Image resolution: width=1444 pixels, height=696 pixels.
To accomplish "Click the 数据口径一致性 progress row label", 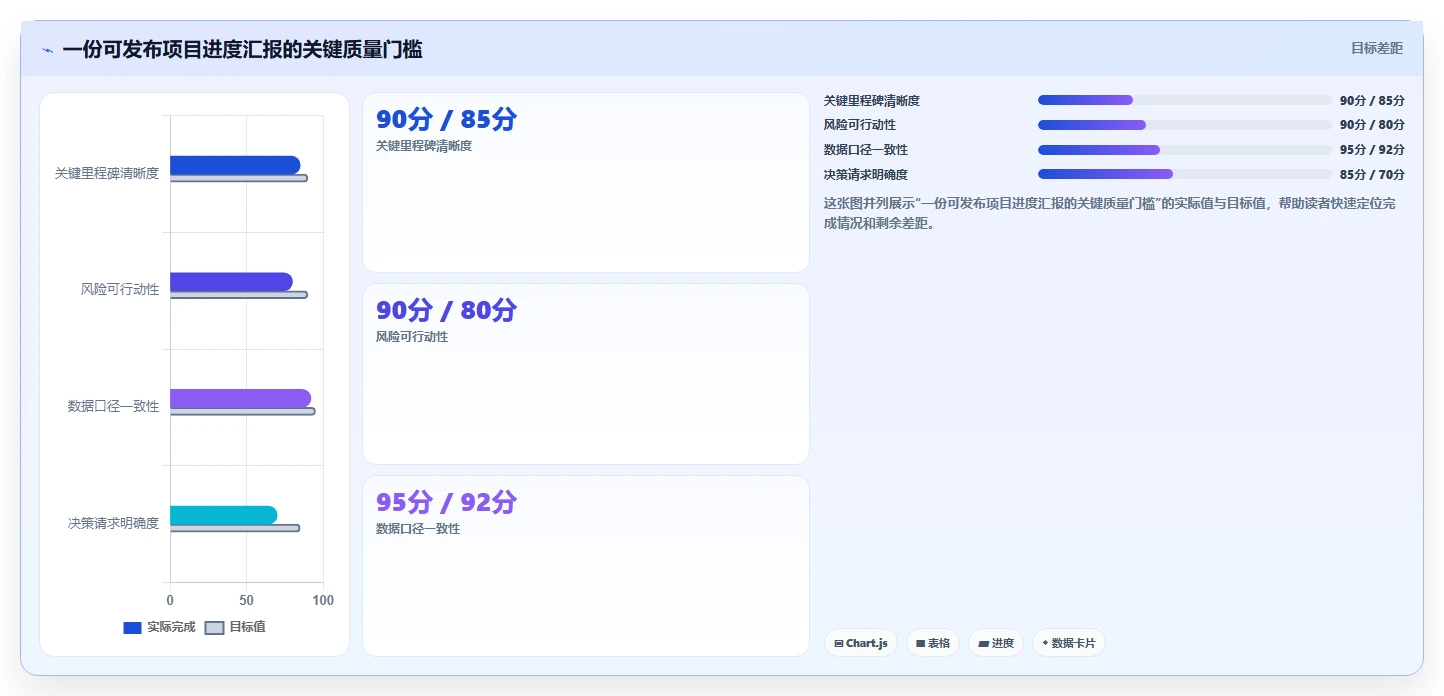I will click(866, 150).
